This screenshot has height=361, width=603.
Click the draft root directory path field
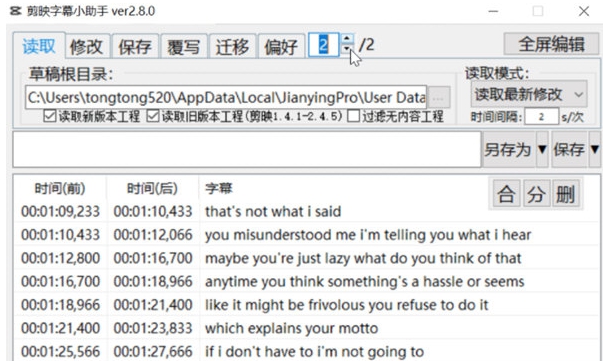[226, 98]
